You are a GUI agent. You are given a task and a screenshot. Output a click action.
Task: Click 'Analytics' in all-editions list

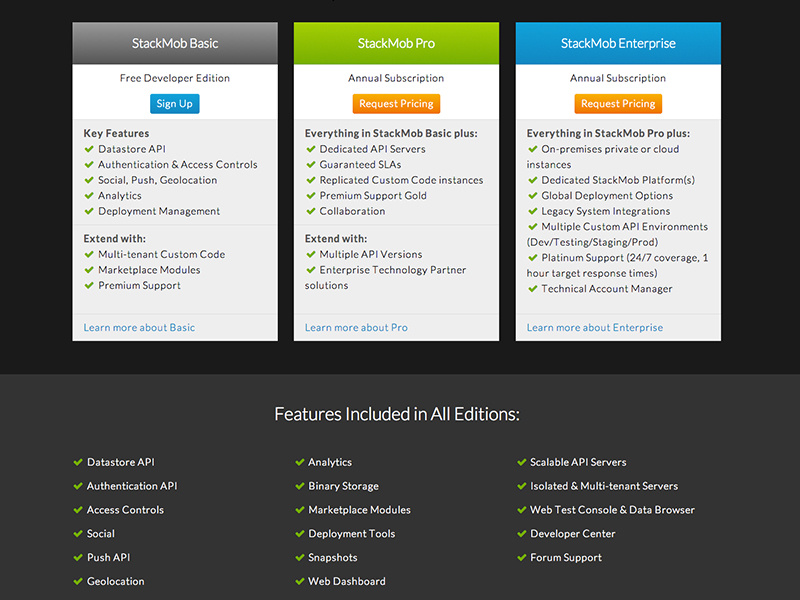coord(330,462)
